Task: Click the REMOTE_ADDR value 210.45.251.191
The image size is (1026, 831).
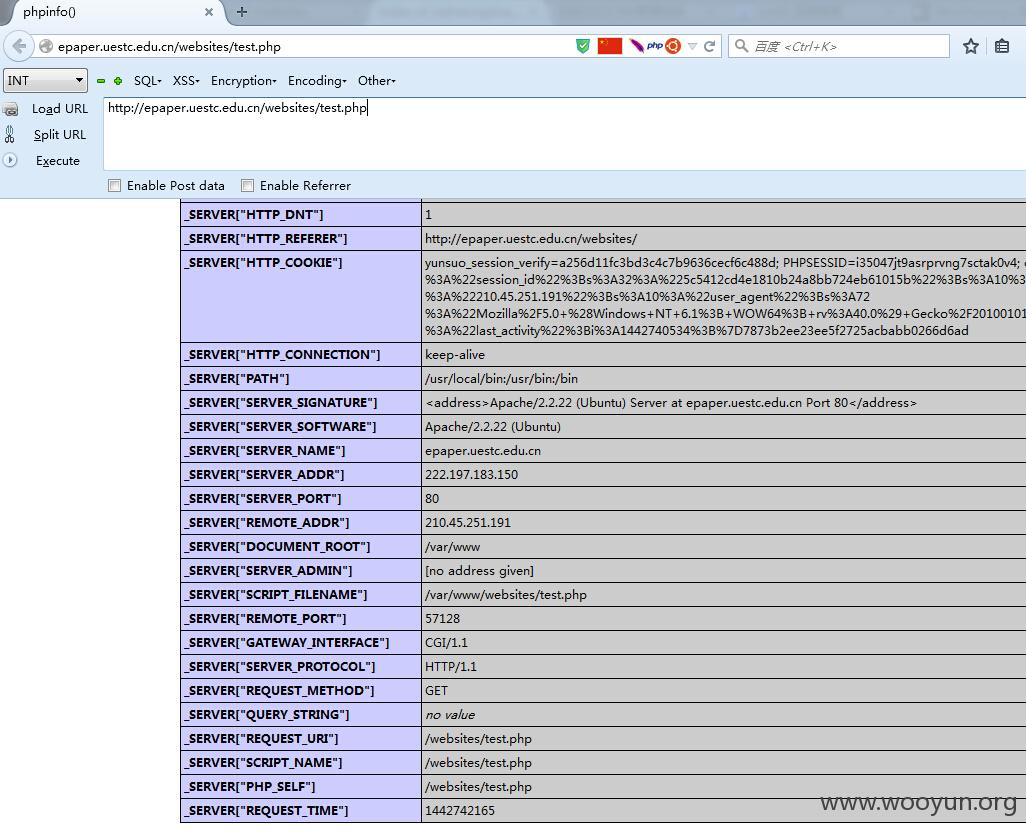Action: [468, 523]
